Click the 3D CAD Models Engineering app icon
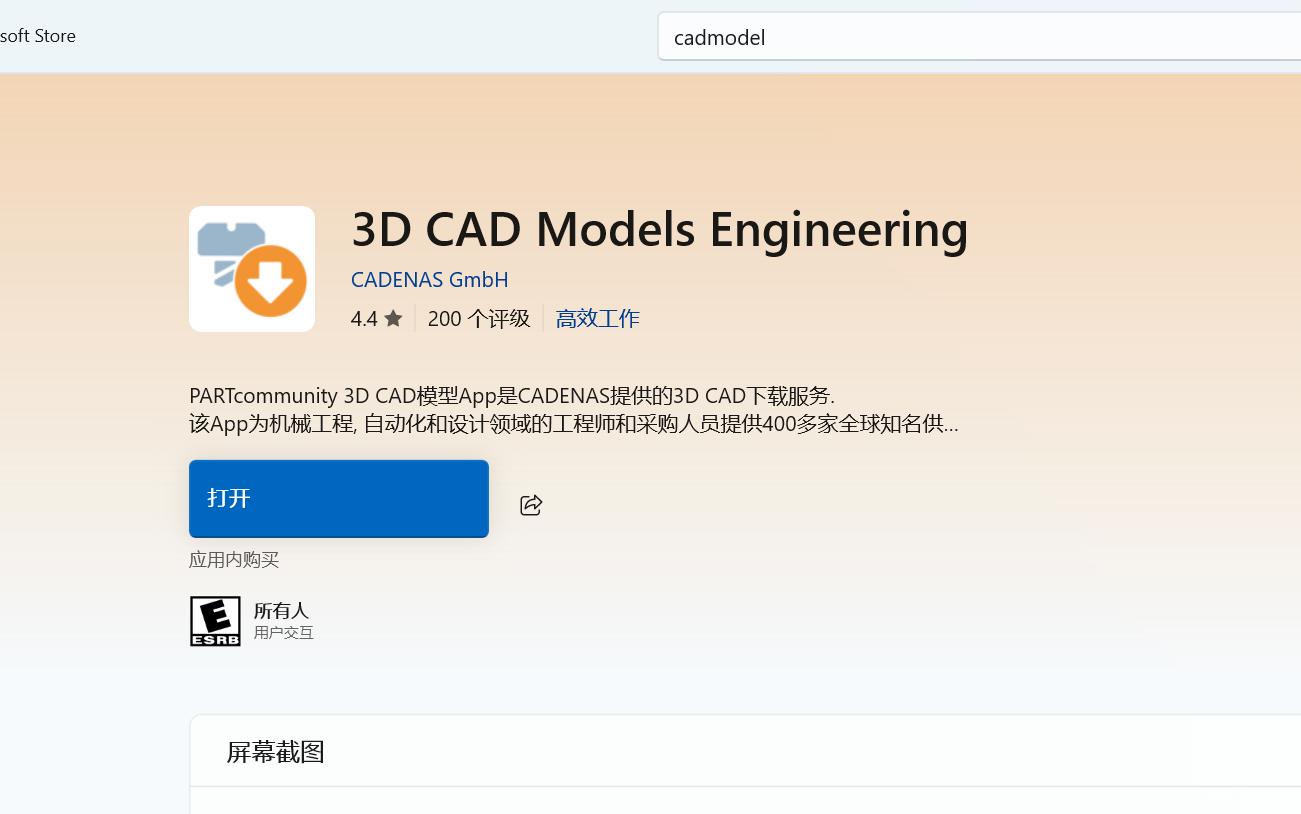 (x=252, y=269)
